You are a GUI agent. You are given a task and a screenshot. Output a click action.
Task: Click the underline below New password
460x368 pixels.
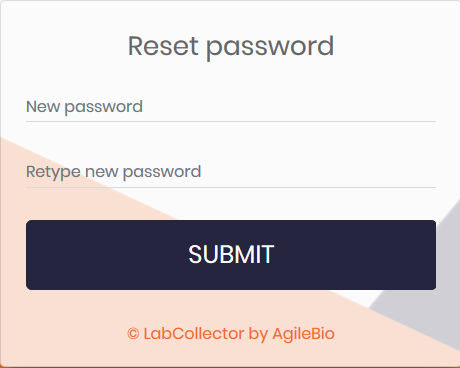[231, 122]
